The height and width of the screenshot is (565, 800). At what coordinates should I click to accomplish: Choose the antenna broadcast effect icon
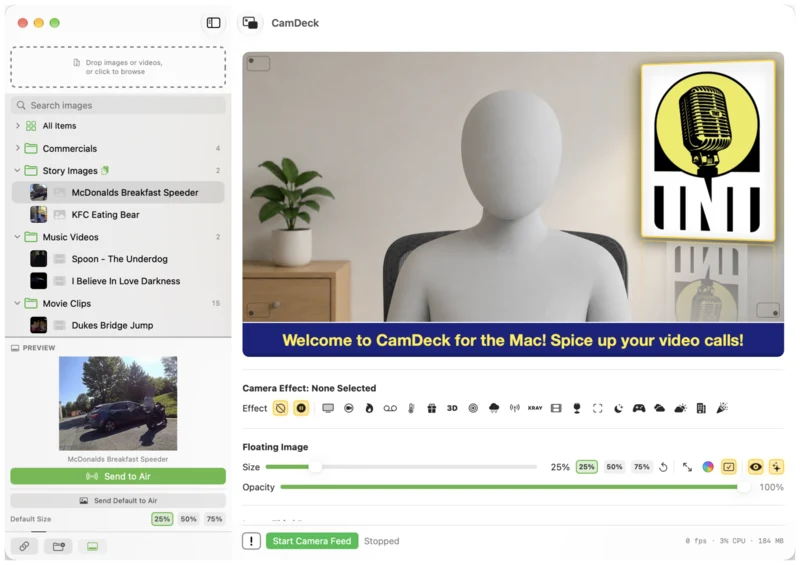514,408
